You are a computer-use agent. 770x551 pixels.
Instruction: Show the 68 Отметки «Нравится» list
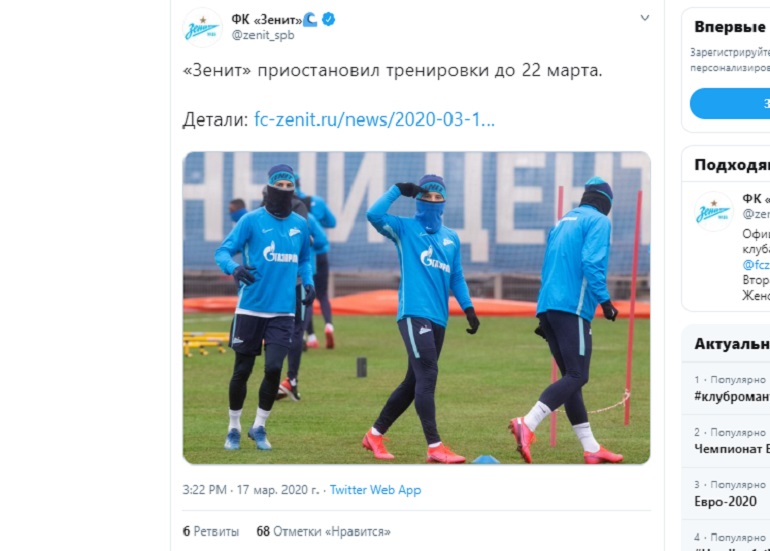coord(324,531)
